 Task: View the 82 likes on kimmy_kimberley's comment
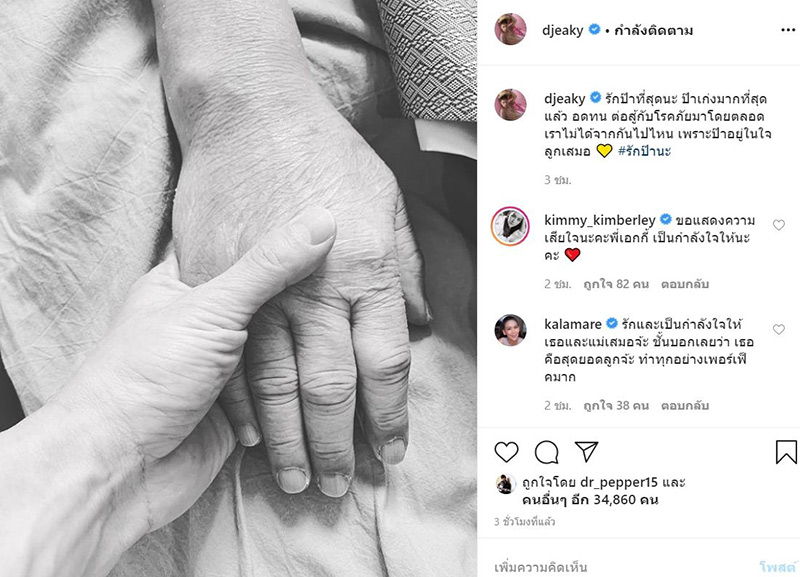(x=616, y=284)
